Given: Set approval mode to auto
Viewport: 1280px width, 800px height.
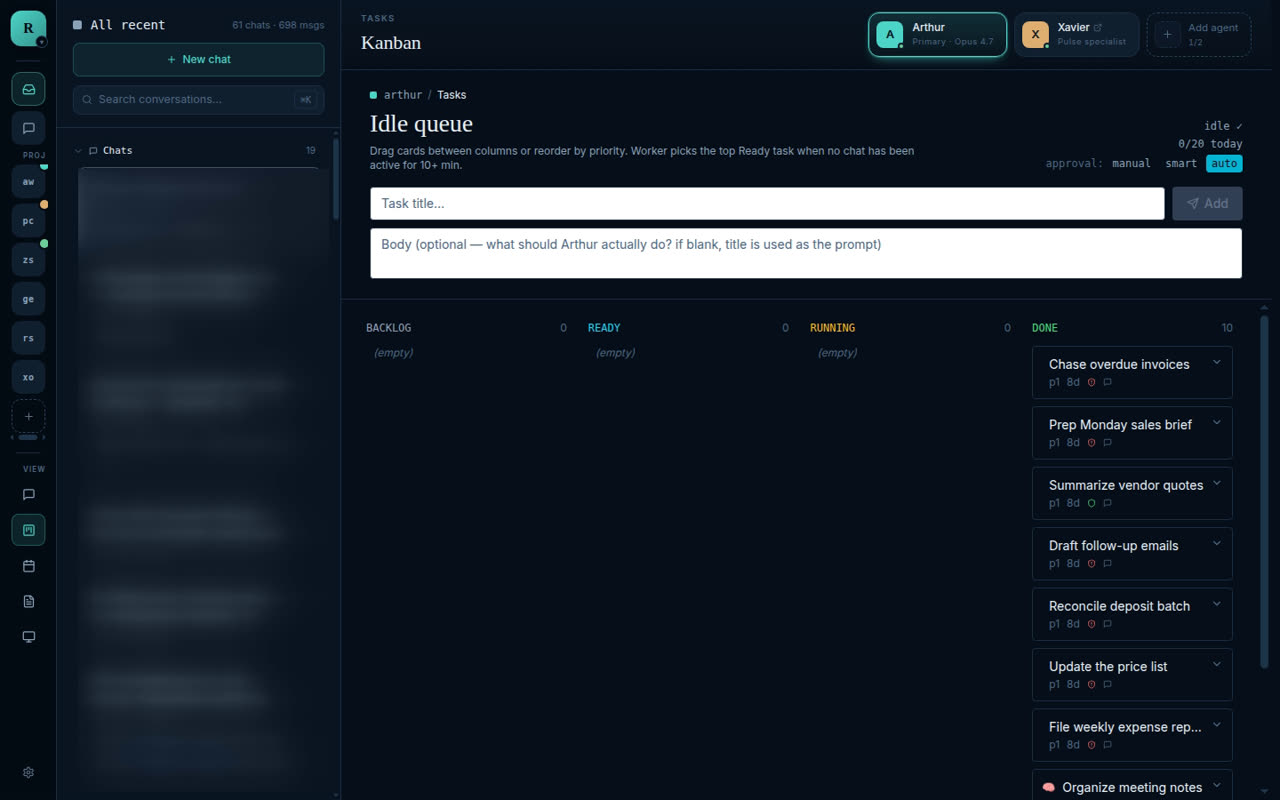Looking at the screenshot, I should [x=1224, y=163].
